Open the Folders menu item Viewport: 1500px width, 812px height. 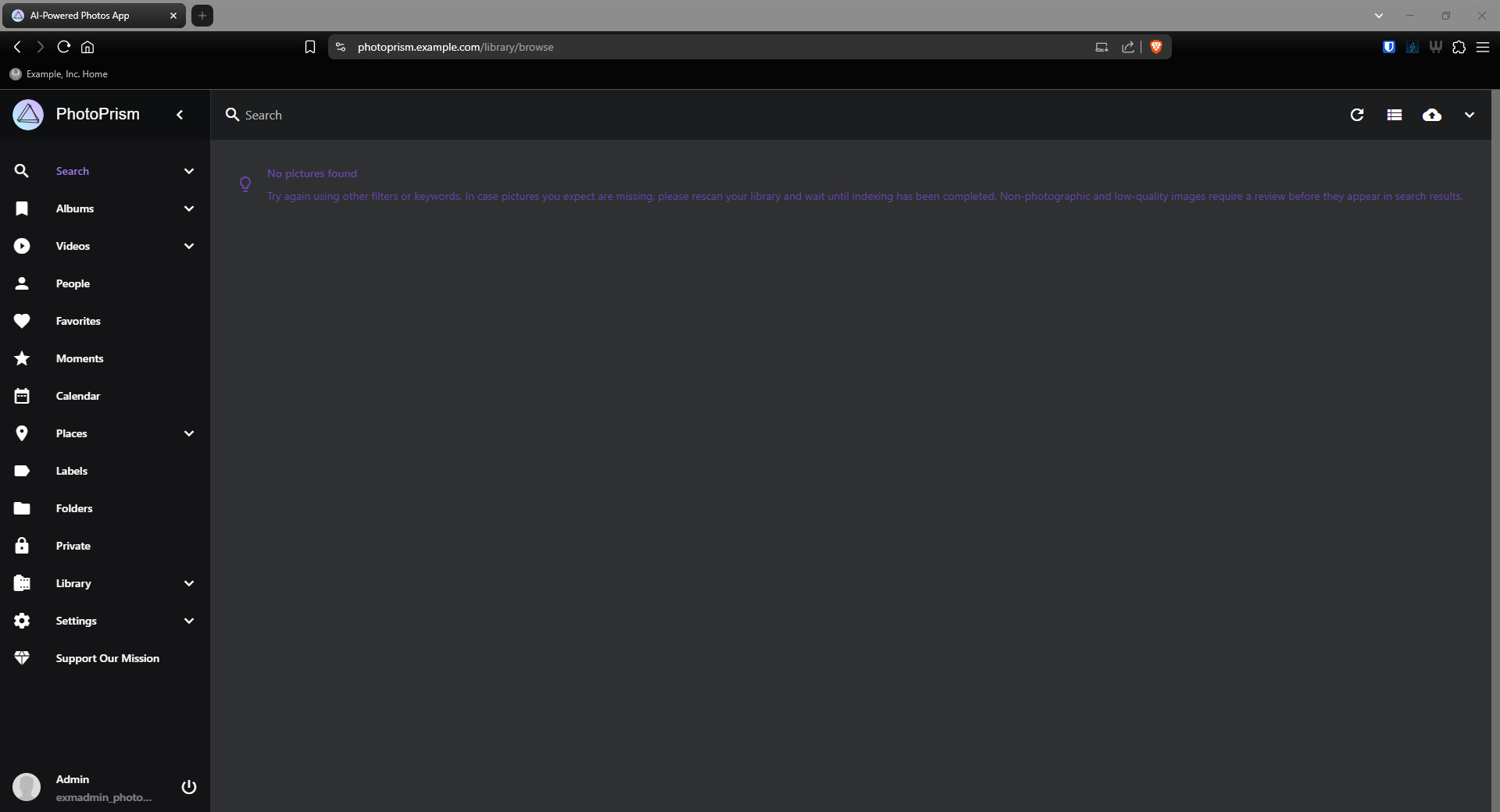74,508
